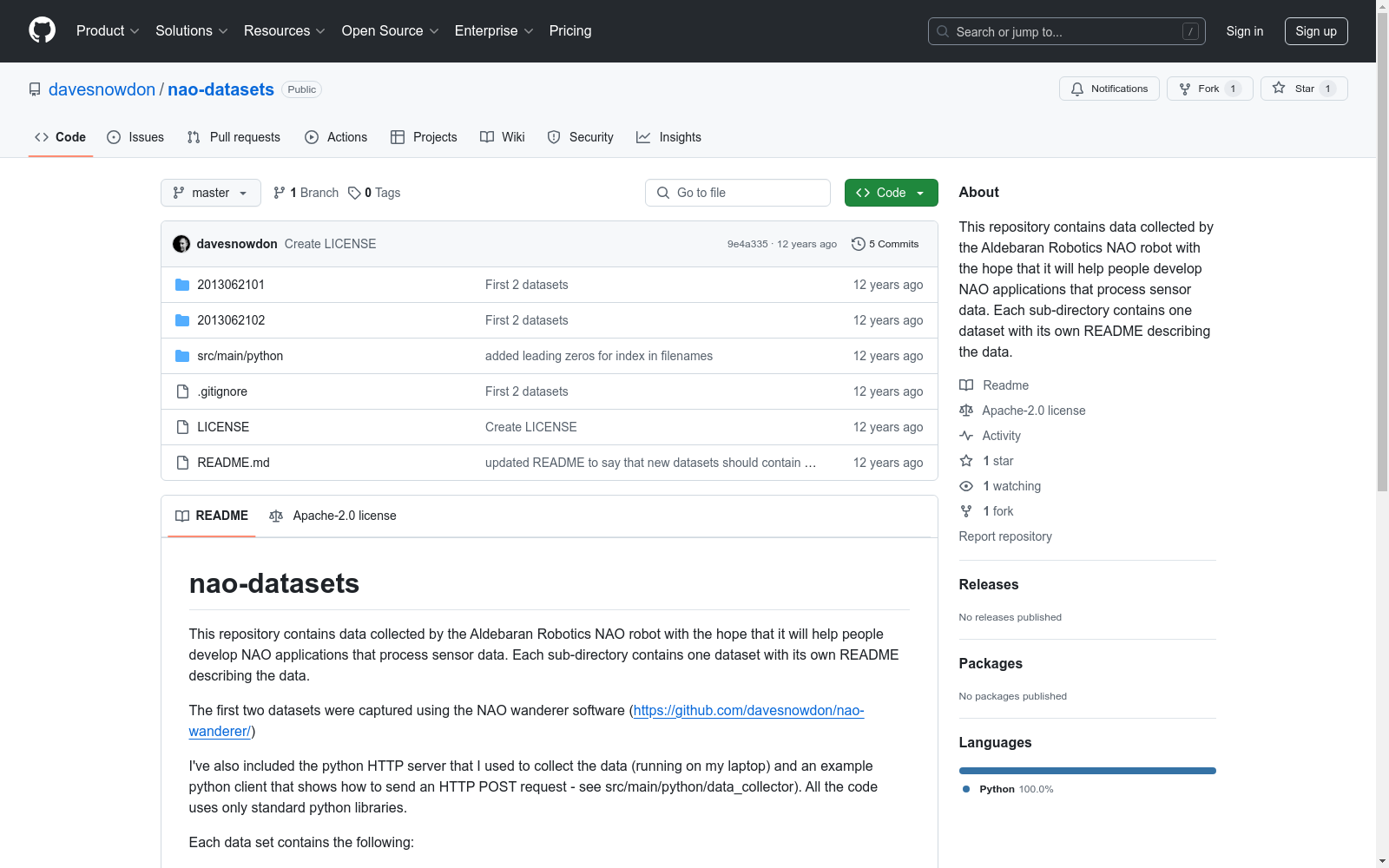Open the Packages heading link
Screen dimensions: 1389x868
991,663
